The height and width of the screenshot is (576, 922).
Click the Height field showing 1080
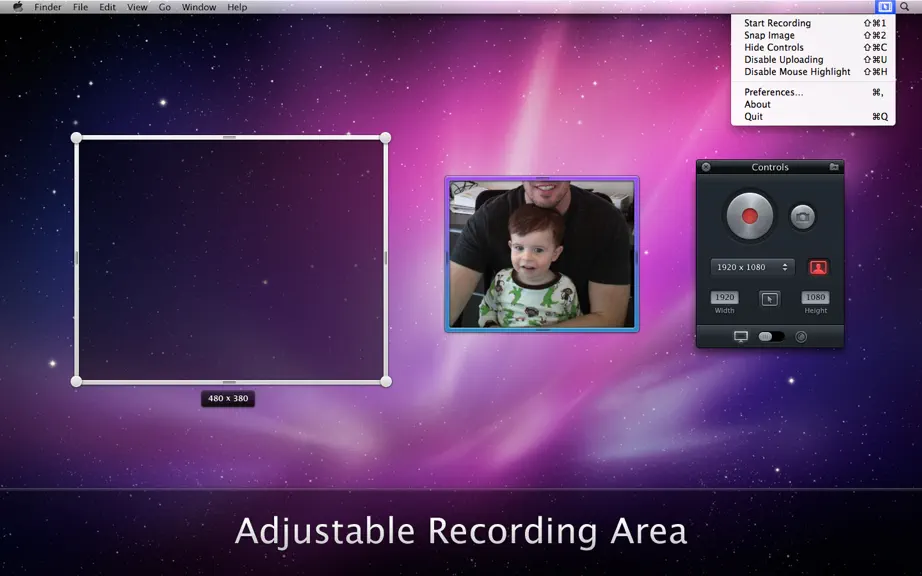click(x=816, y=297)
